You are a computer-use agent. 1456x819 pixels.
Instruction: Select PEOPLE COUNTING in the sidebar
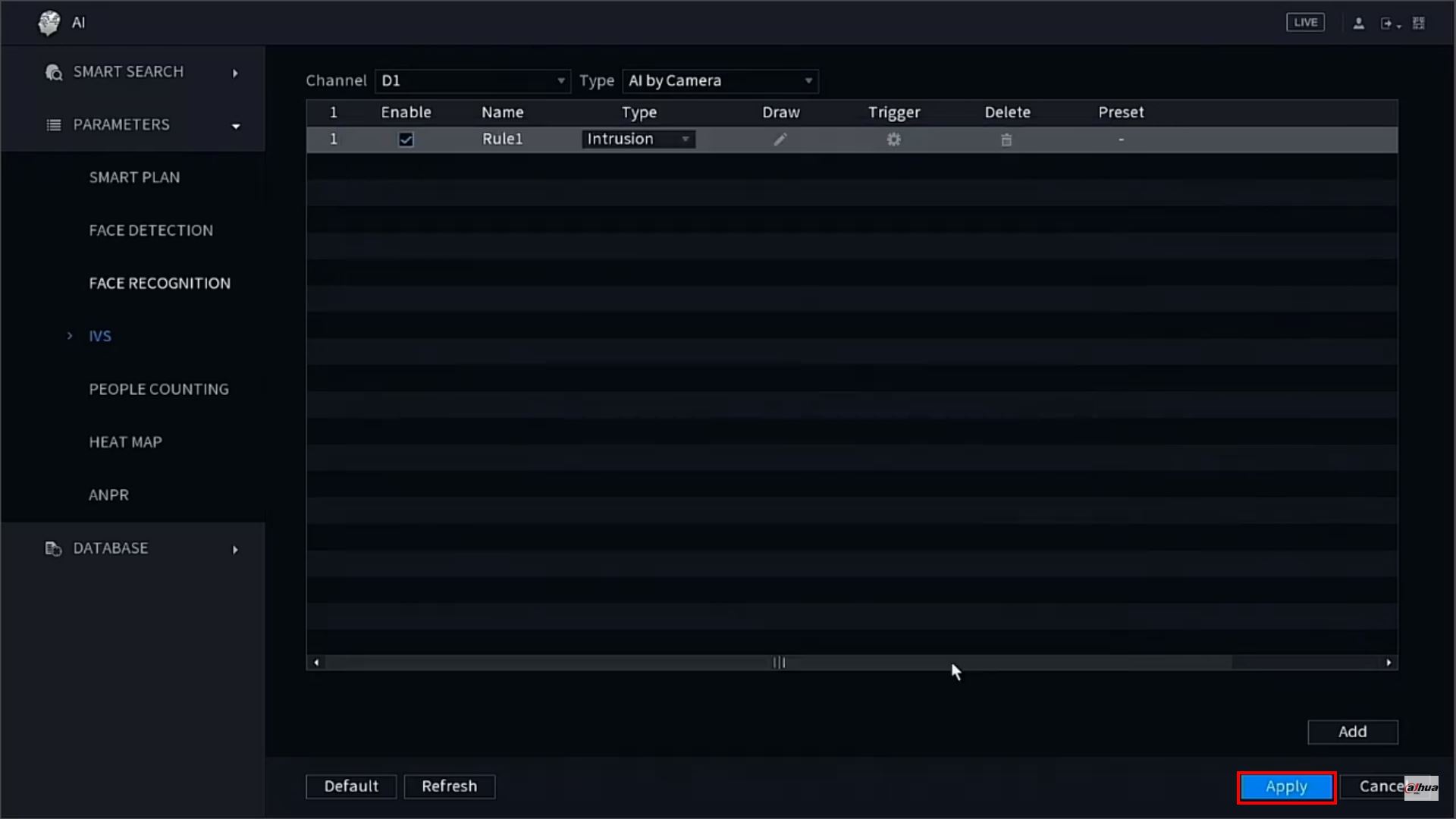click(158, 389)
